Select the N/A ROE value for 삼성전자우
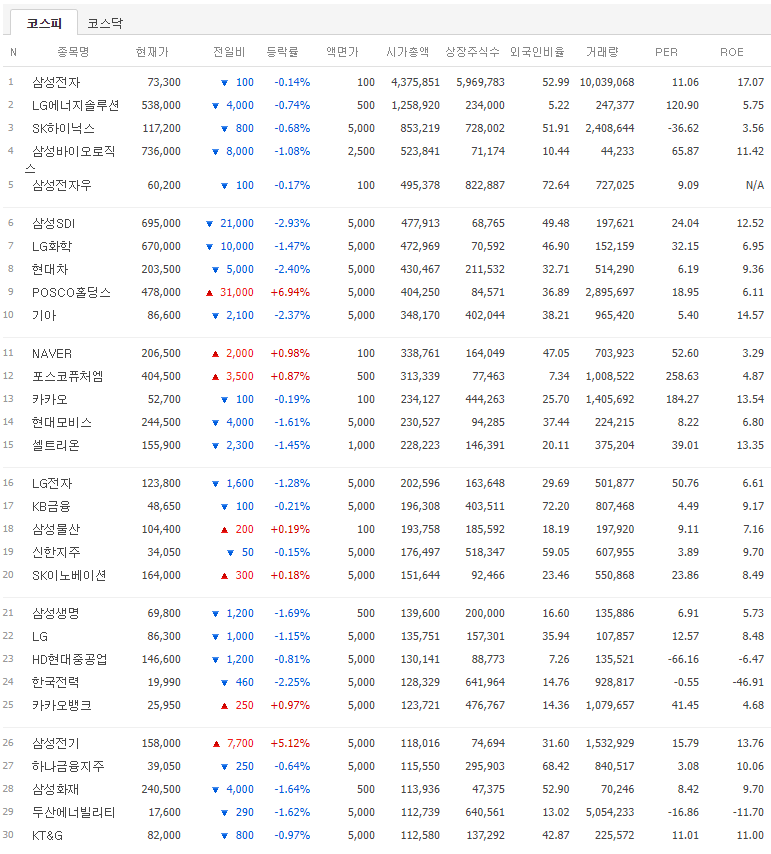The height and width of the screenshot is (854, 771). pyautogui.click(x=755, y=185)
